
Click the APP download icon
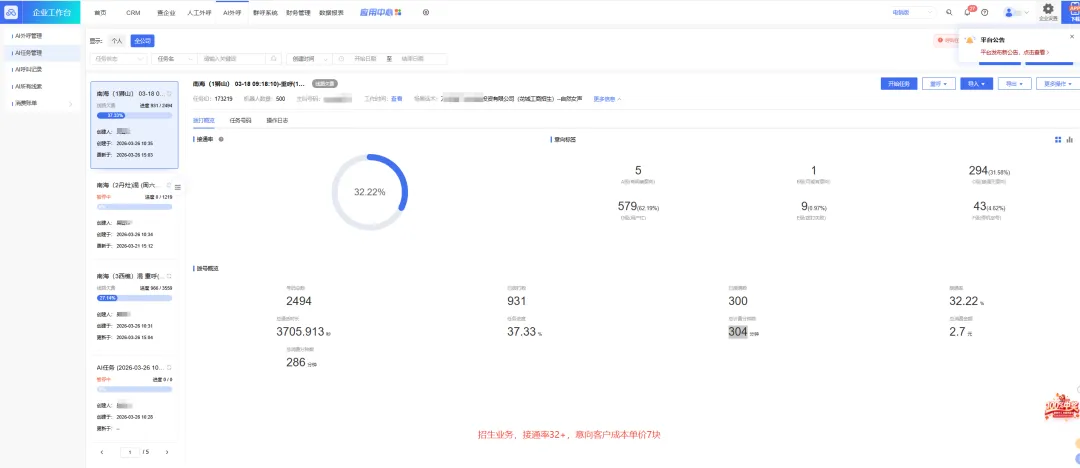point(1072,11)
